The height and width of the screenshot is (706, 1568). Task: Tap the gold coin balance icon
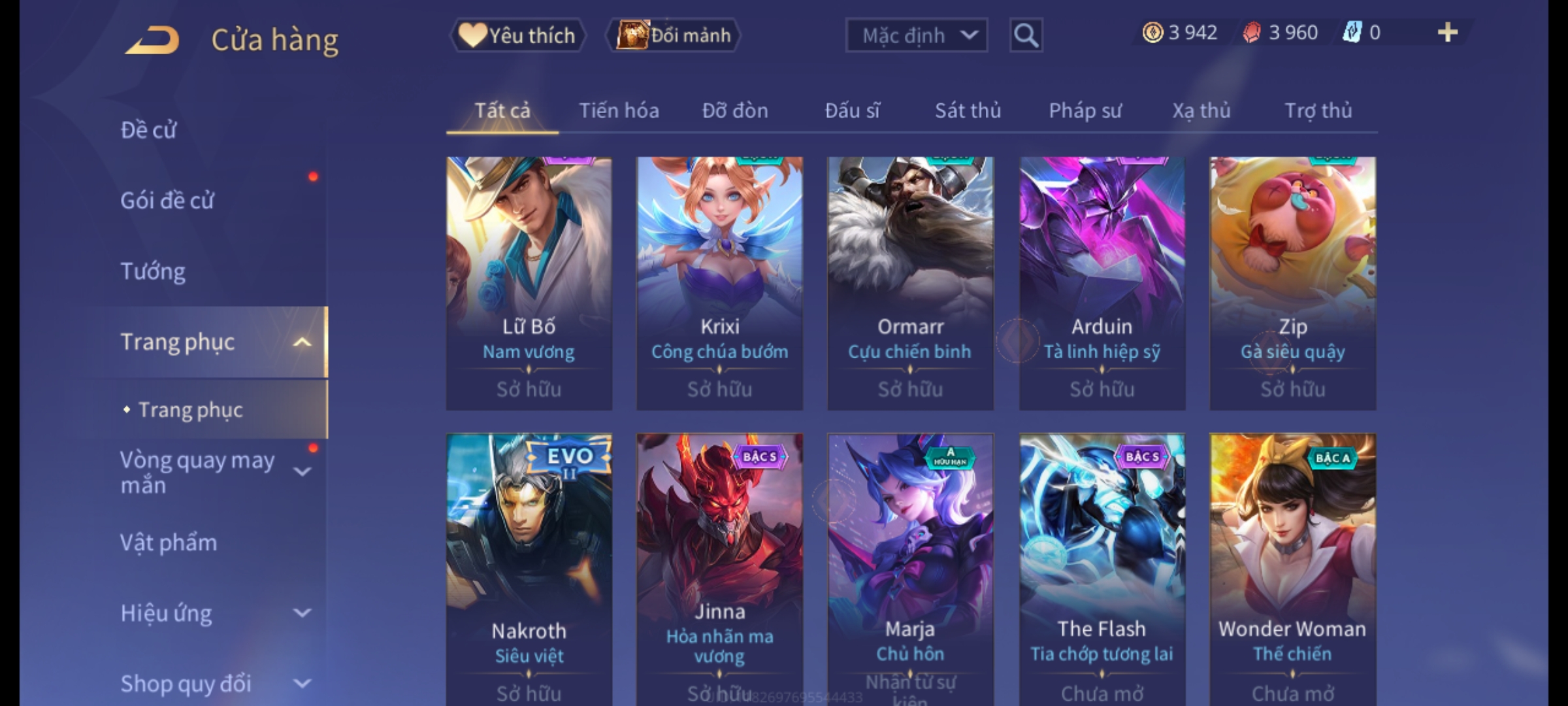coord(1152,33)
